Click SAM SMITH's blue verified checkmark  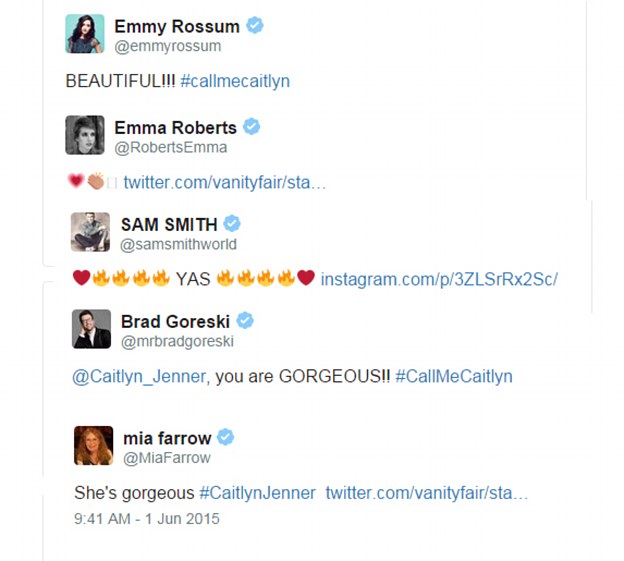pos(232,224)
